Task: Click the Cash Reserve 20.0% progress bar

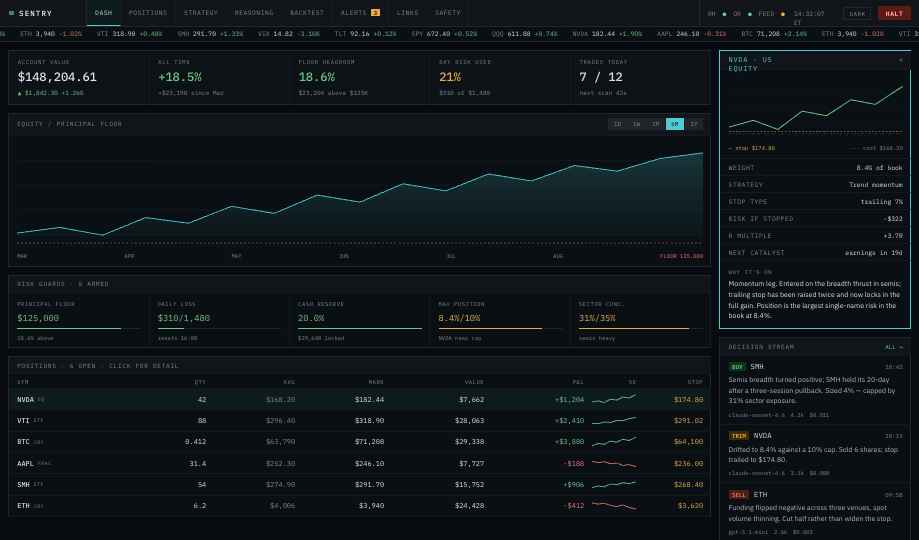Action: point(360,329)
